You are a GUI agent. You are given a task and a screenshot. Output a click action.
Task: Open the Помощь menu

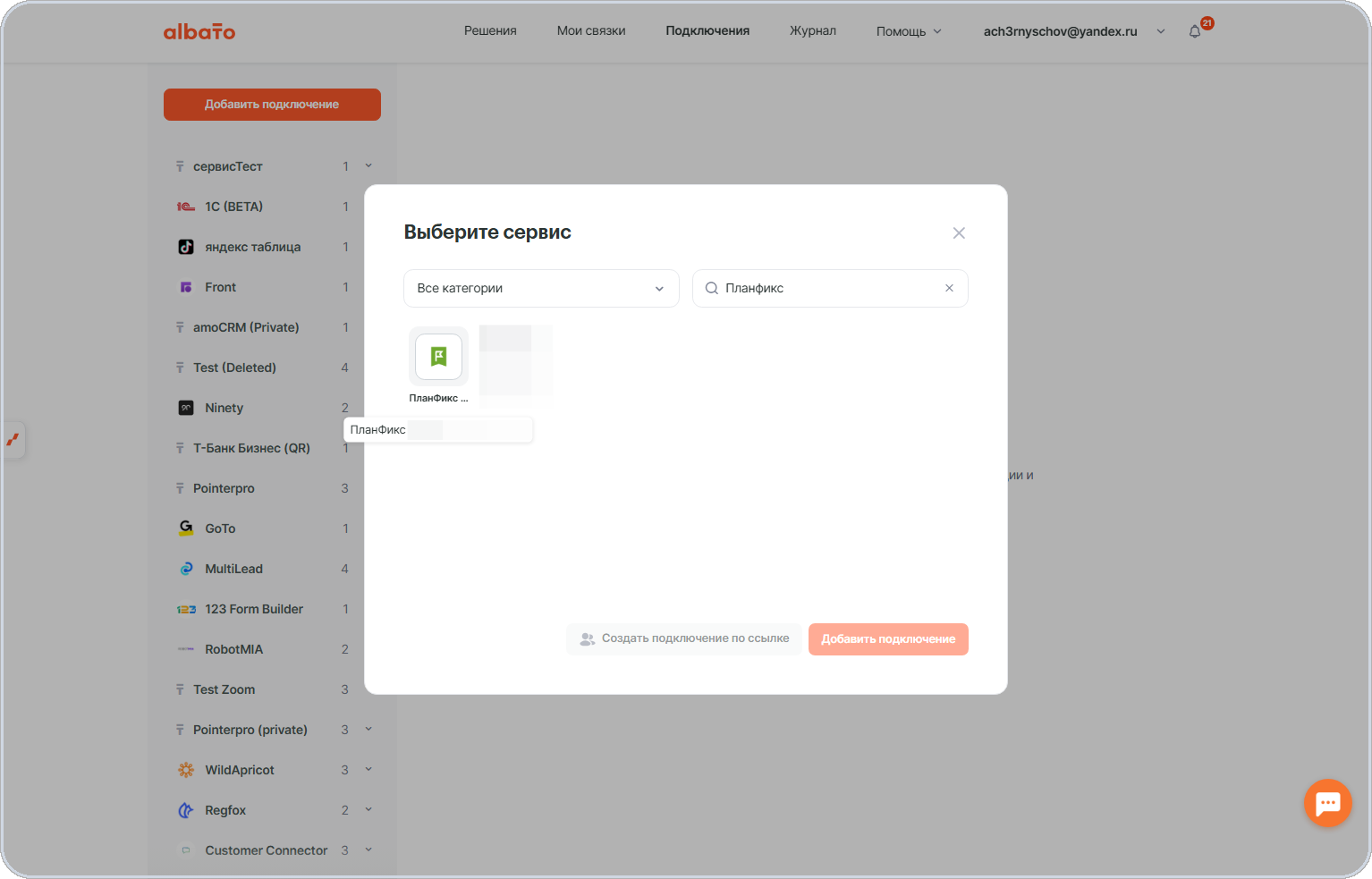click(x=909, y=31)
